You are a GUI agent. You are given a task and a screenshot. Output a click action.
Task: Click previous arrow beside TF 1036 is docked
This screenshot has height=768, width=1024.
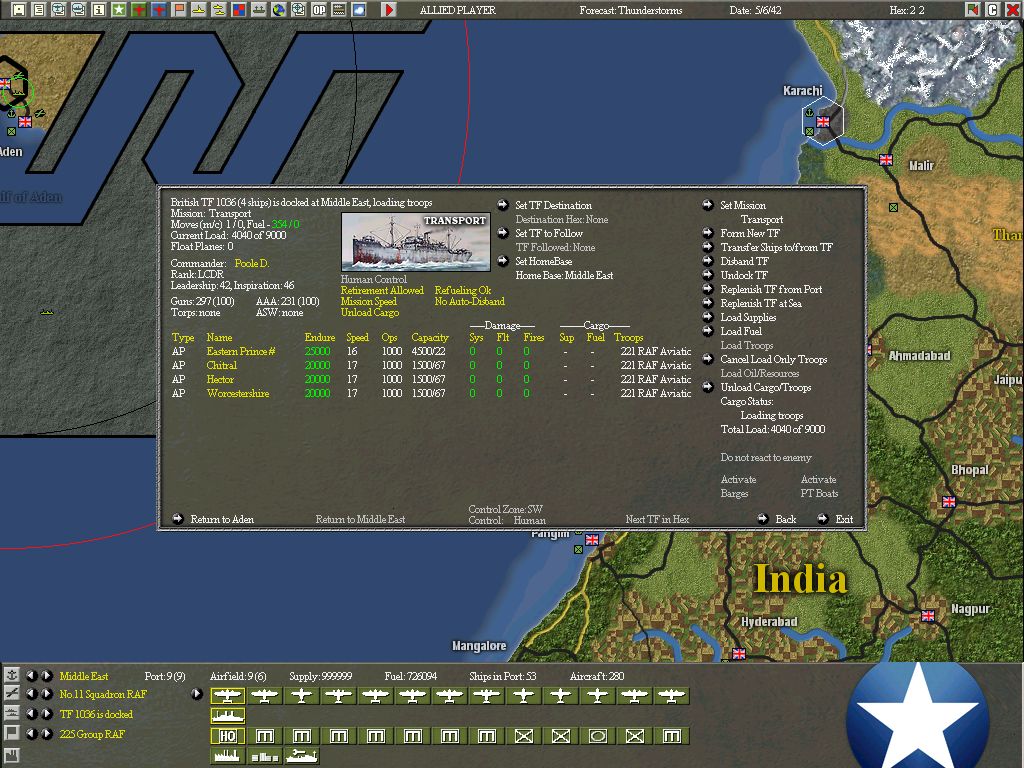31,714
